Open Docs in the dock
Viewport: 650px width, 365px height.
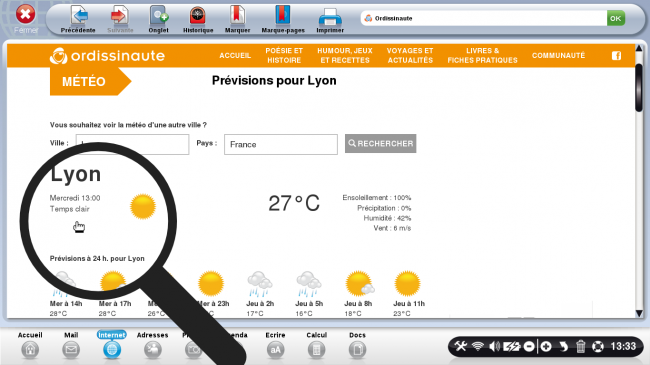[x=357, y=345]
